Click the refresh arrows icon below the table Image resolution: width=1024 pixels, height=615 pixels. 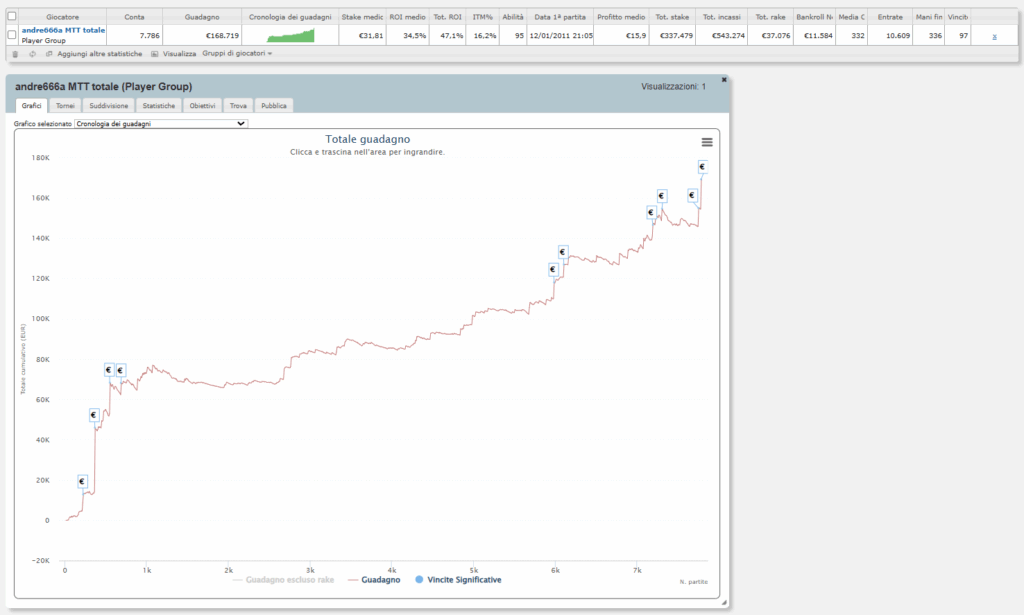pyautogui.click(x=33, y=54)
